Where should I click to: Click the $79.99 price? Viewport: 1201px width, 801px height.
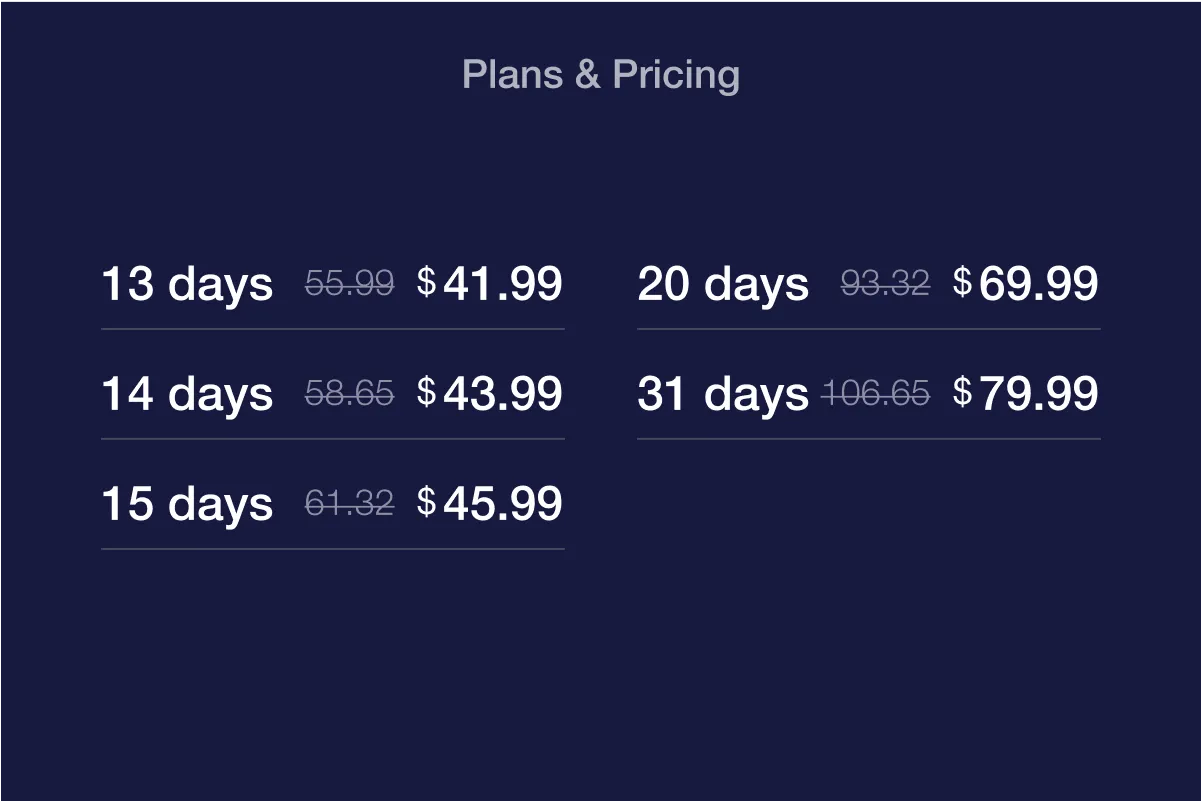pyautogui.click(x=1026, y=394)
